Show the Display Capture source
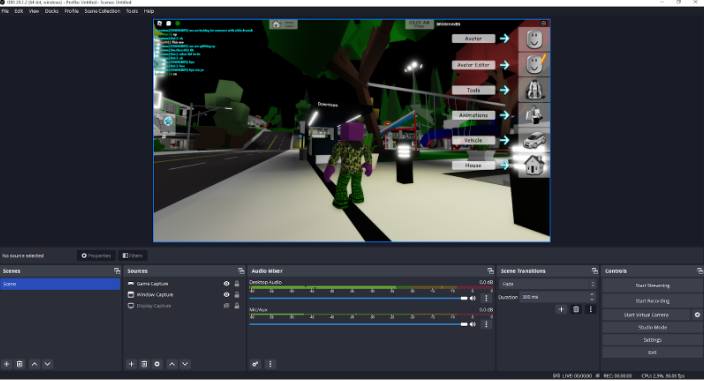Screen dimensions: 704x381 pyautogui.click(x=226, y=306)
